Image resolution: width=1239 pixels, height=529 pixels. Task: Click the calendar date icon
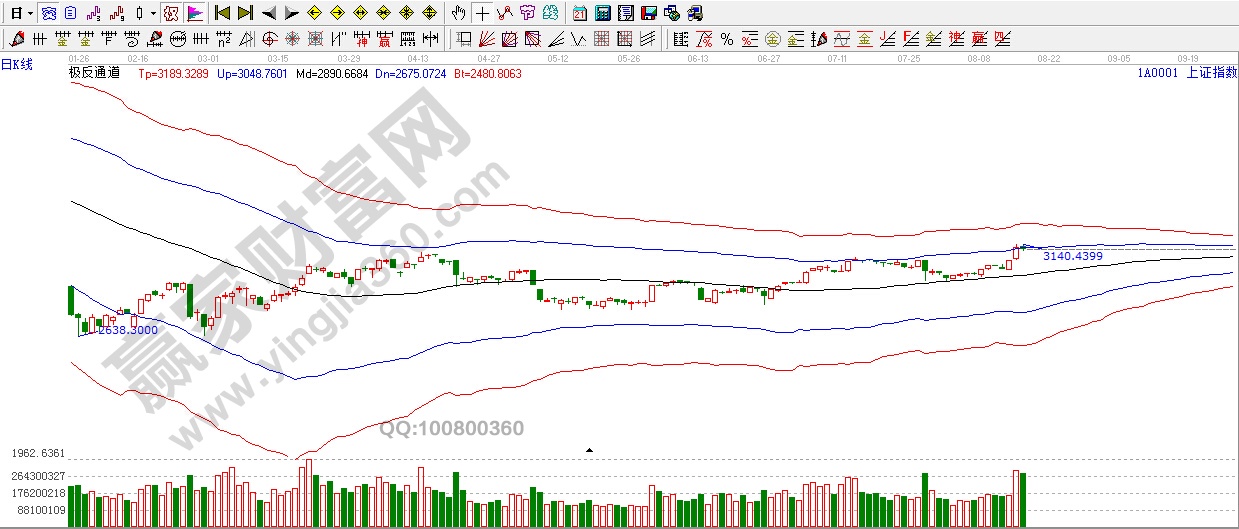580,13
